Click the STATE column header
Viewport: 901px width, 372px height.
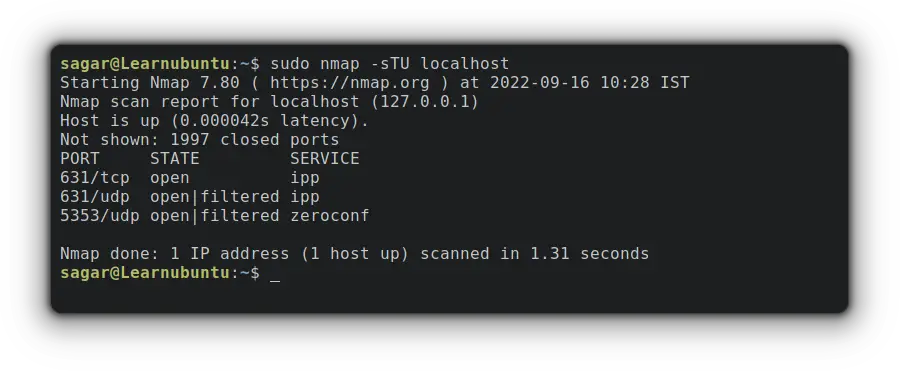click(x=175, y=159)
